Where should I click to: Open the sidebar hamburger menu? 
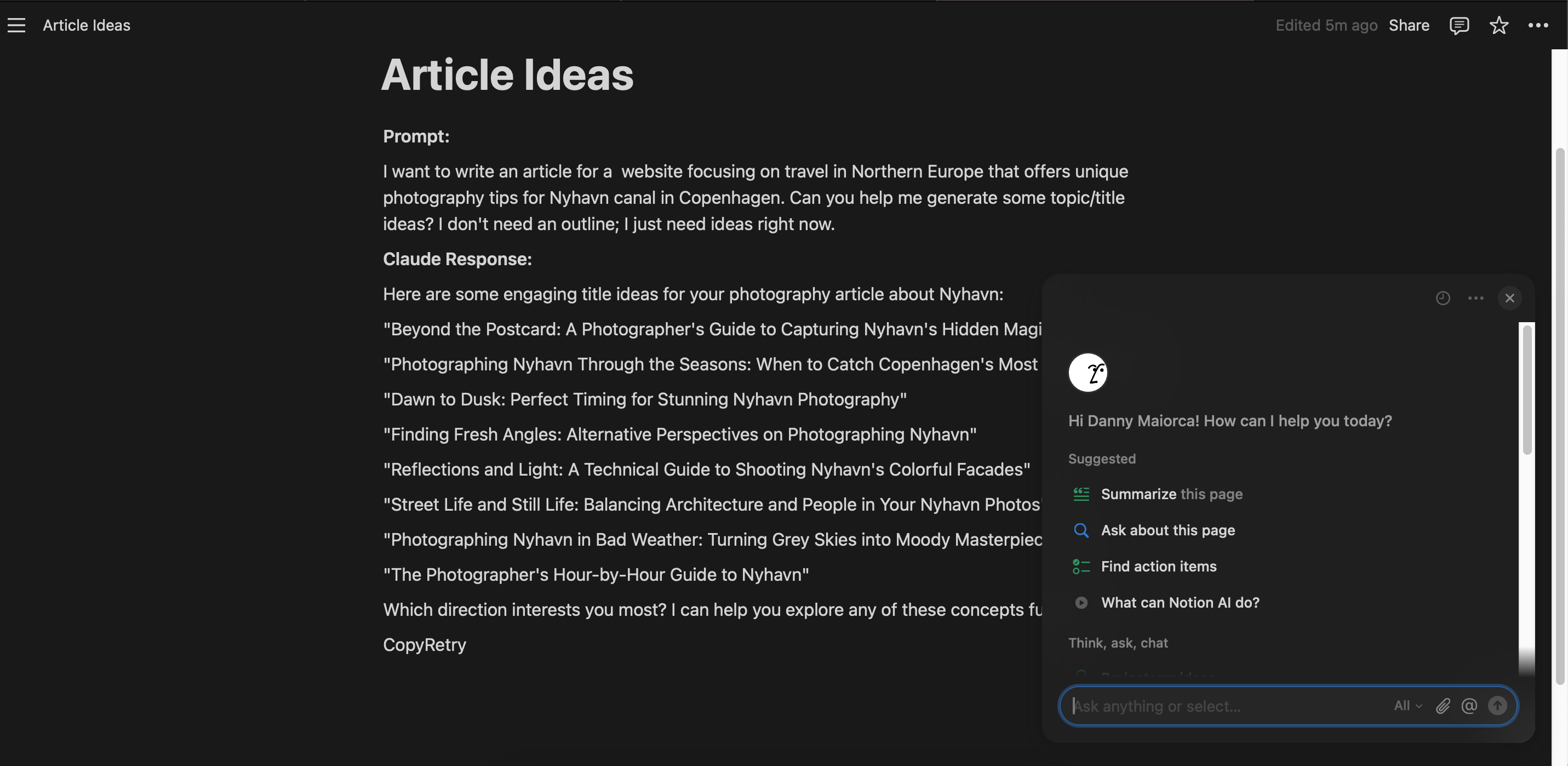(15, 25)
